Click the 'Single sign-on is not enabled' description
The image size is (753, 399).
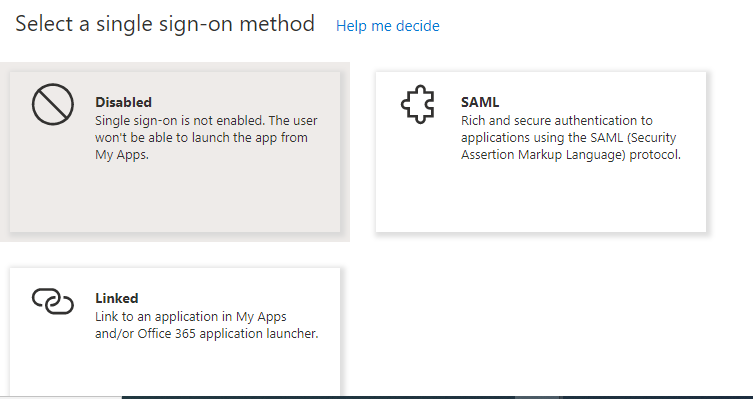(206, 137)
